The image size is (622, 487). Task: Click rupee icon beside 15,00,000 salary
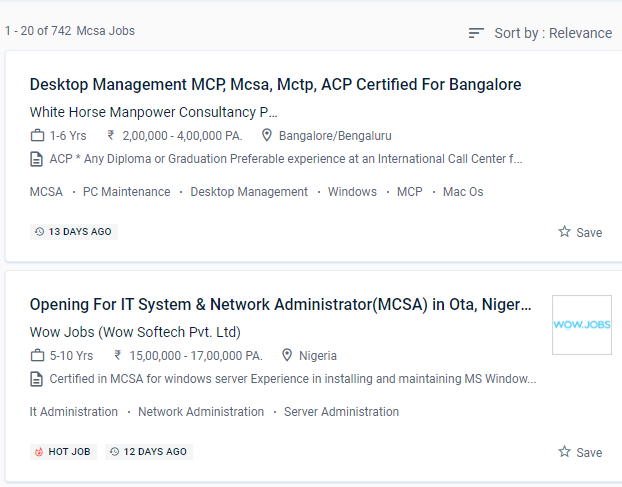[x=118, y=355]
